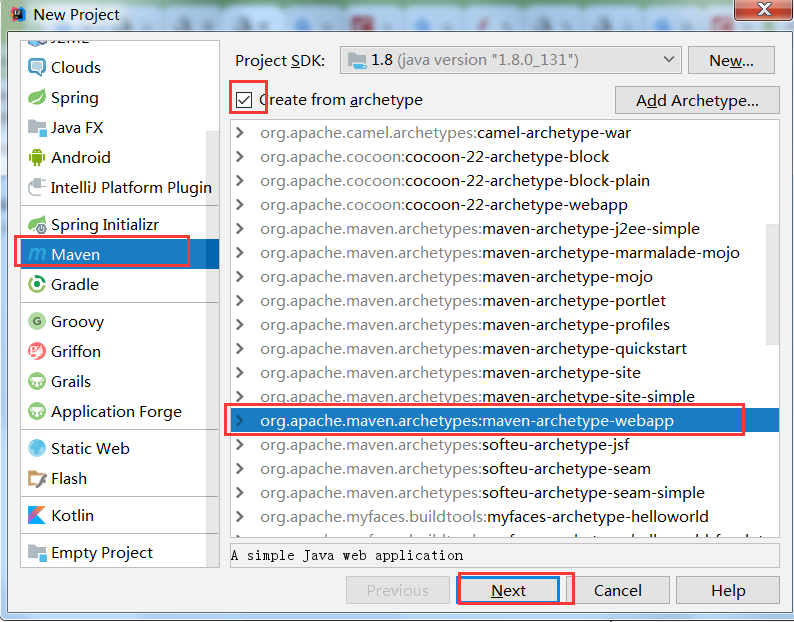Click the Groovy G icon
Viewport: 794px width, 622px height.
coord(36,321)
